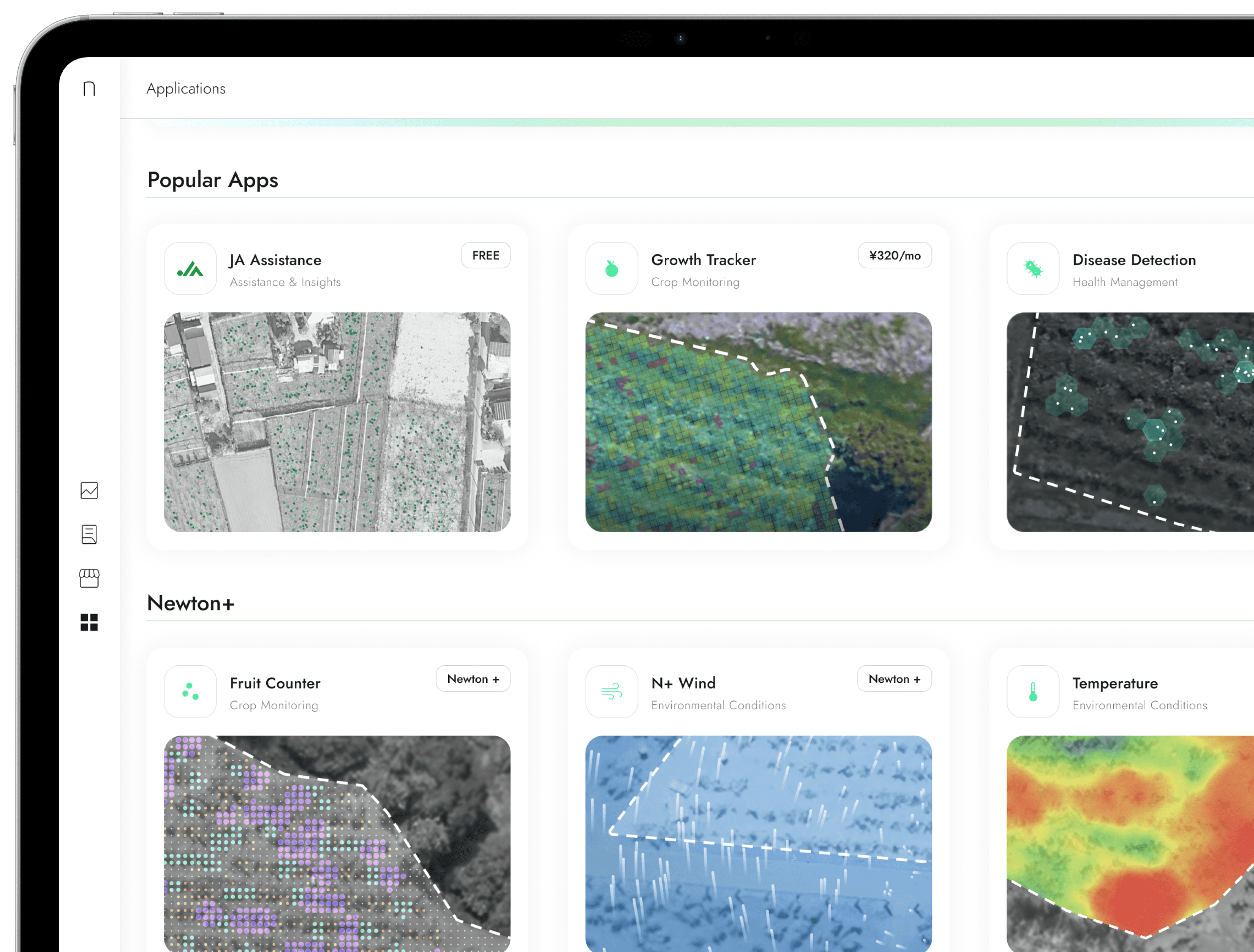Viewport: 1254px width, 952px height.
Task: Click the Assistance & Insights subtitle
Action: pos(285,282)
